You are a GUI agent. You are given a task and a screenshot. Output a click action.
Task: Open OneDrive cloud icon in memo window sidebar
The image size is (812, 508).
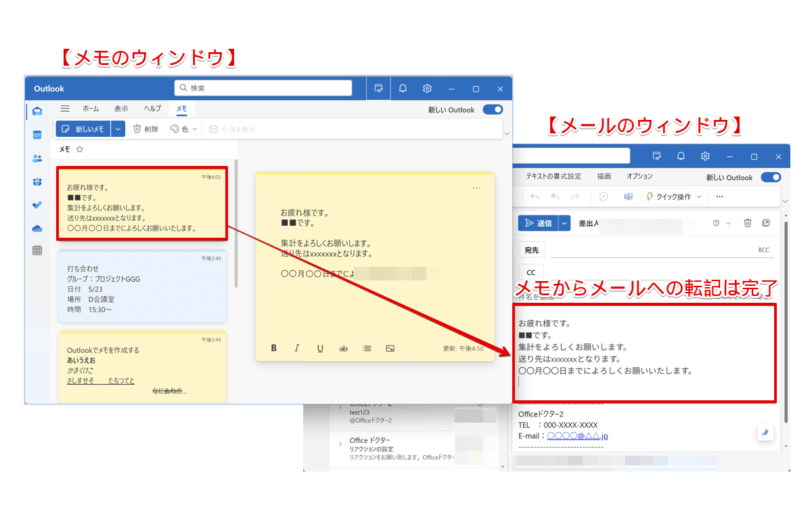click(37, 228)
